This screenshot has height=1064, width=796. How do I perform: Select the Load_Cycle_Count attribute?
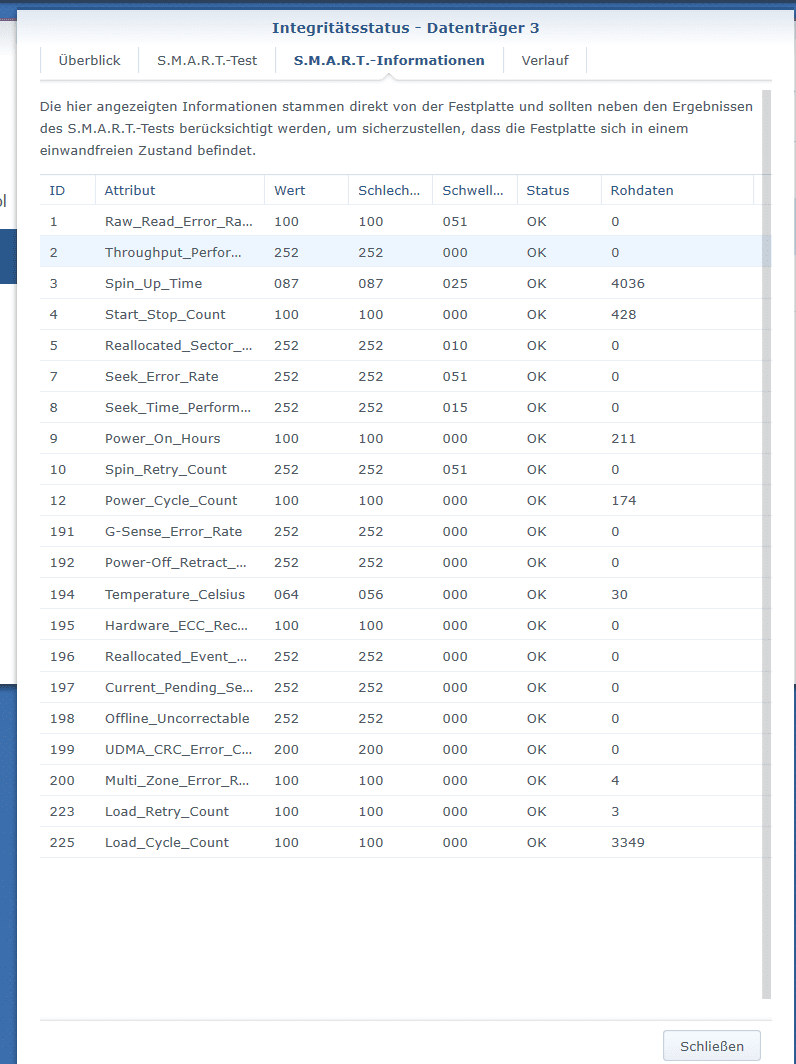click(167, 843)
